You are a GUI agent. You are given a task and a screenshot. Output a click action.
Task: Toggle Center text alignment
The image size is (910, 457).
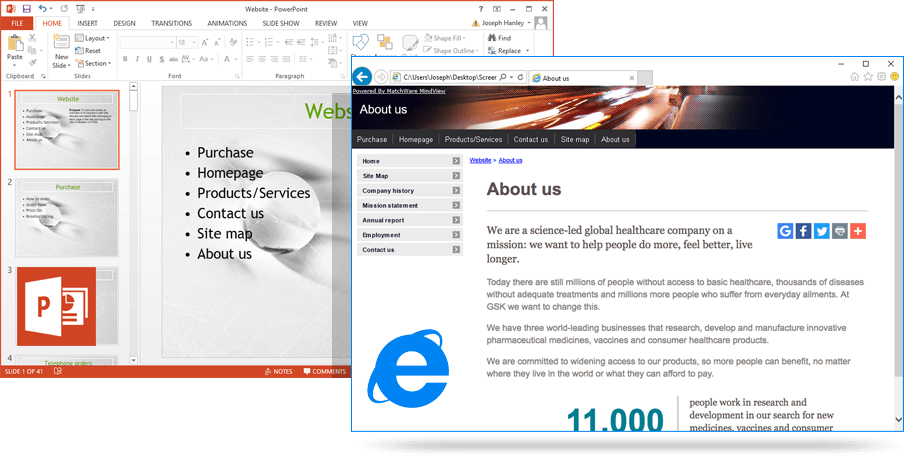tap(262, 59)
